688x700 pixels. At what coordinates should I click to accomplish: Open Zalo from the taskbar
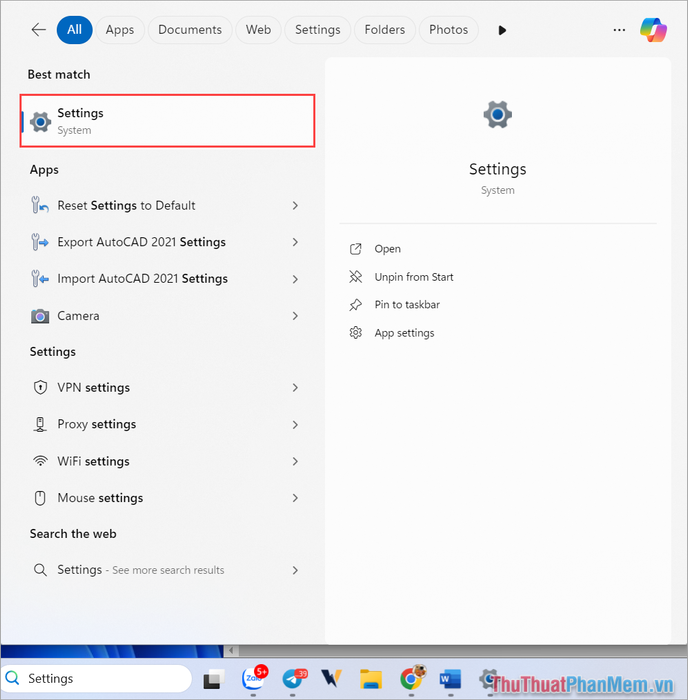coord(251,680)
